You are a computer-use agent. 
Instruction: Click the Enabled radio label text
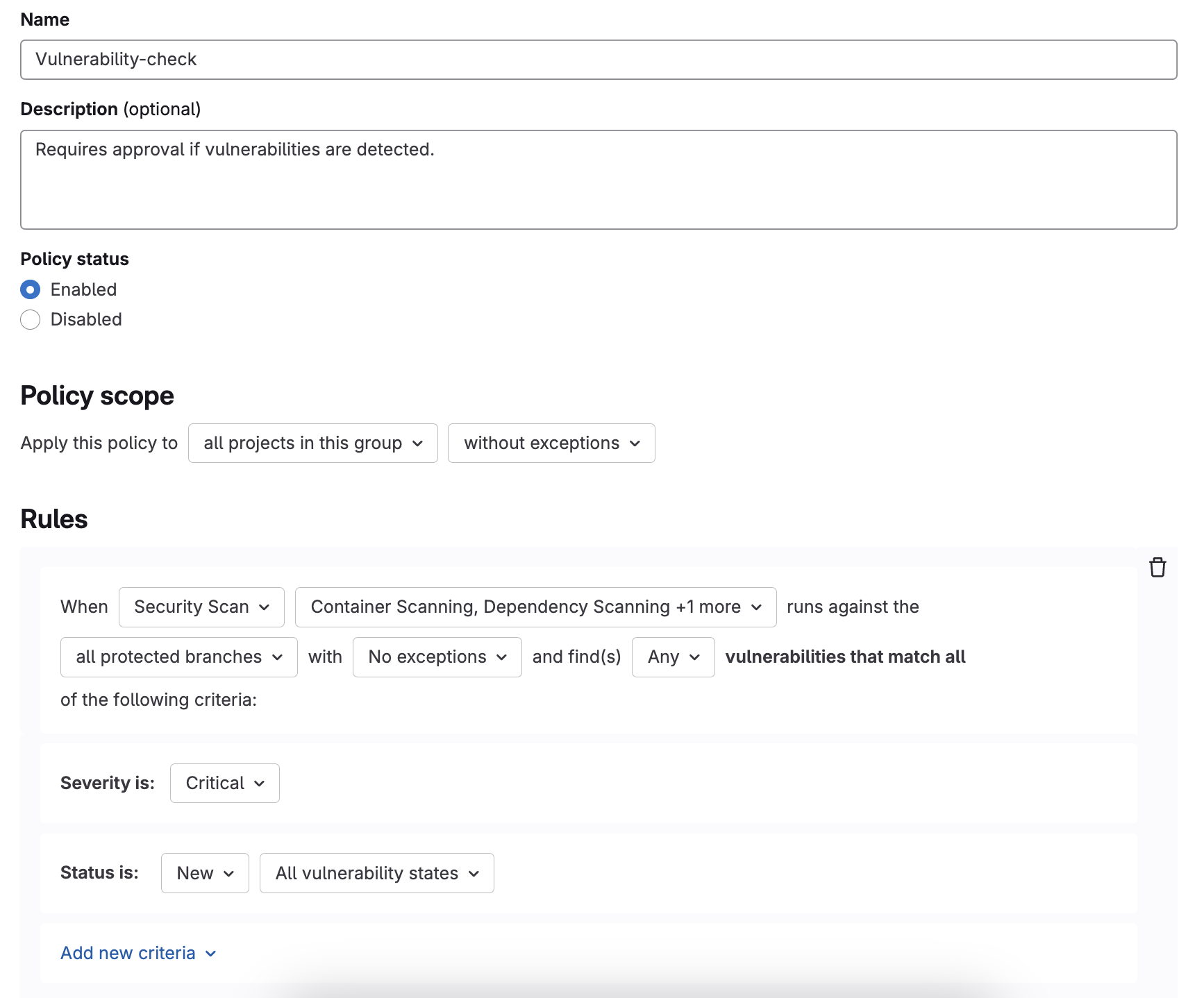tap(83, 289)
